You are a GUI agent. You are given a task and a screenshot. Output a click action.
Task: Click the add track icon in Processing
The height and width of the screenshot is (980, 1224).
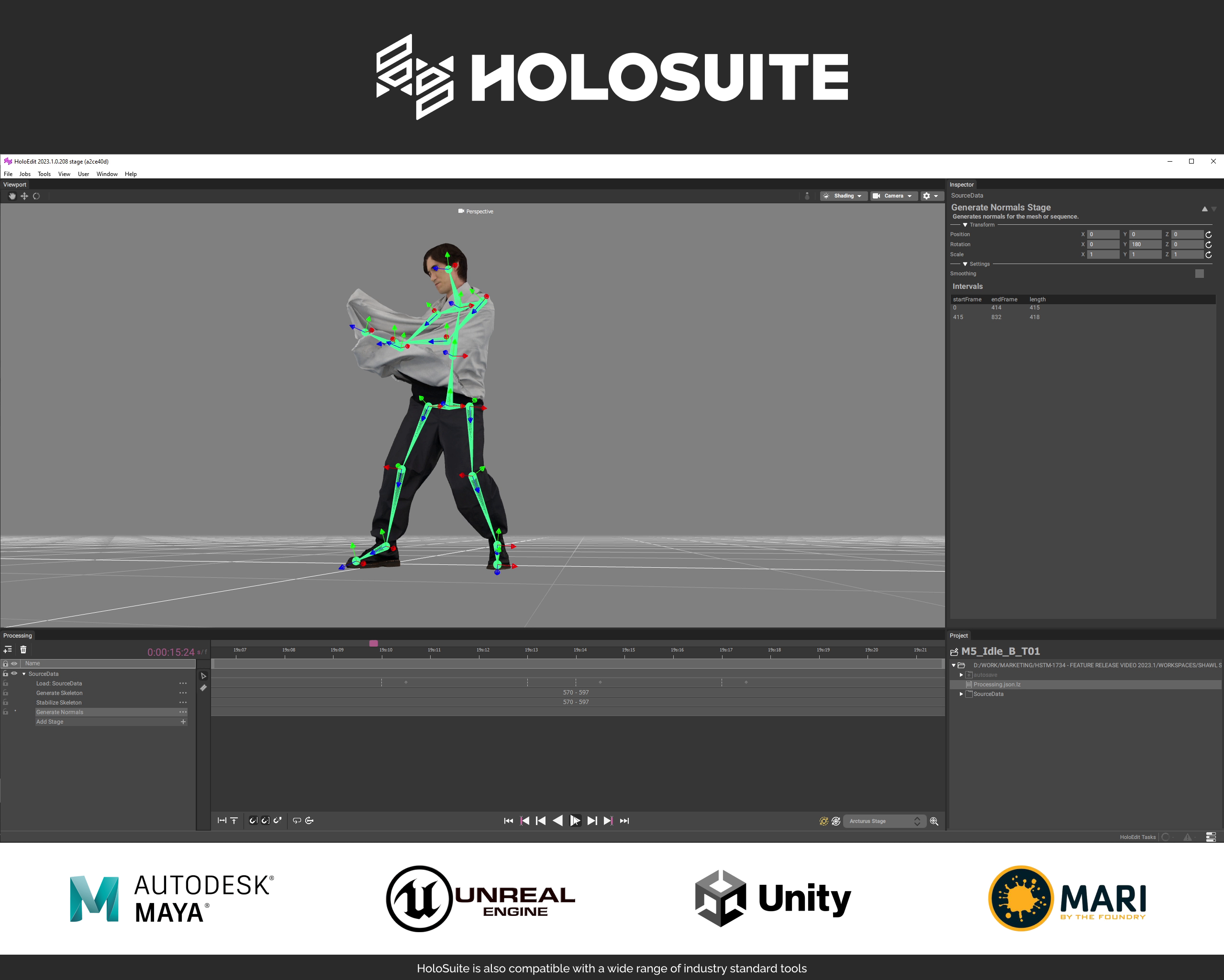pyautogui.click(x=7, y=650)
